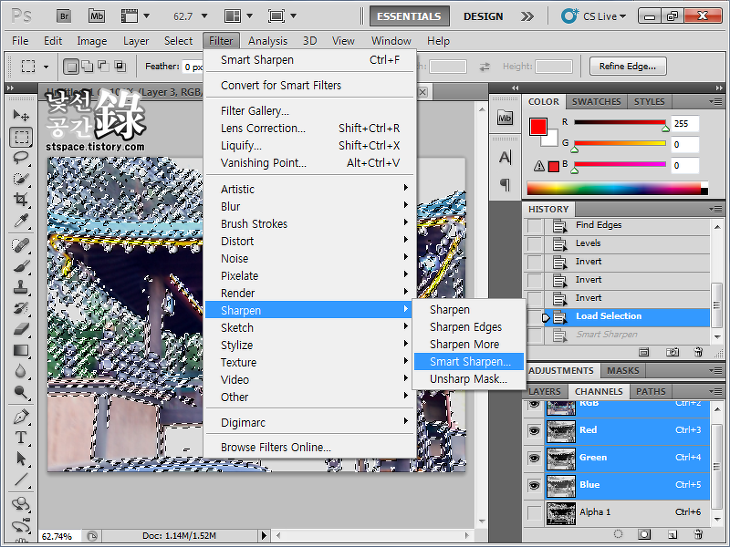Select the Spot Healing Brush tool
This screenshot has width=730, height=547.
[x=21, y=245]
